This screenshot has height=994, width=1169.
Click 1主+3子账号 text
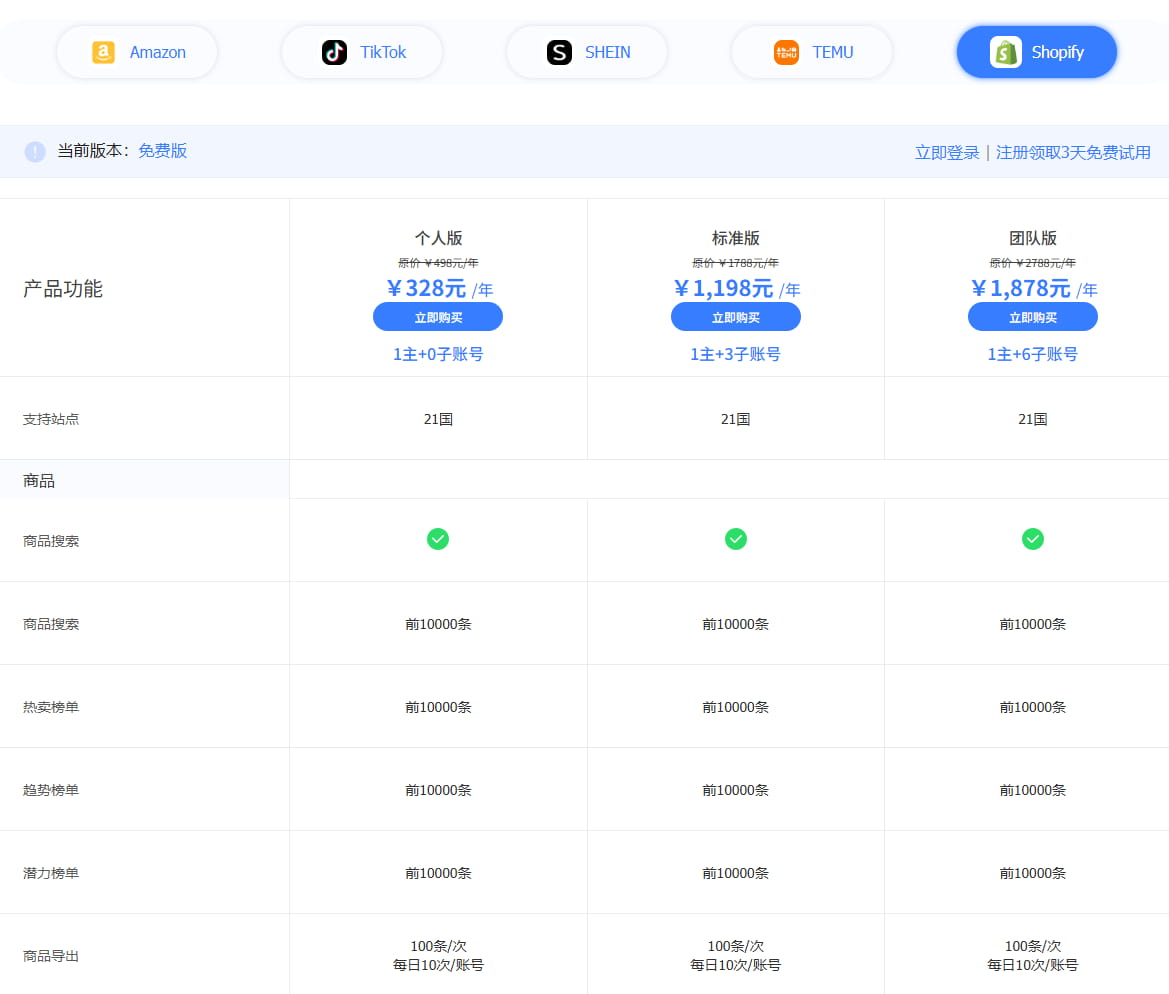click(x=735, y=354)
